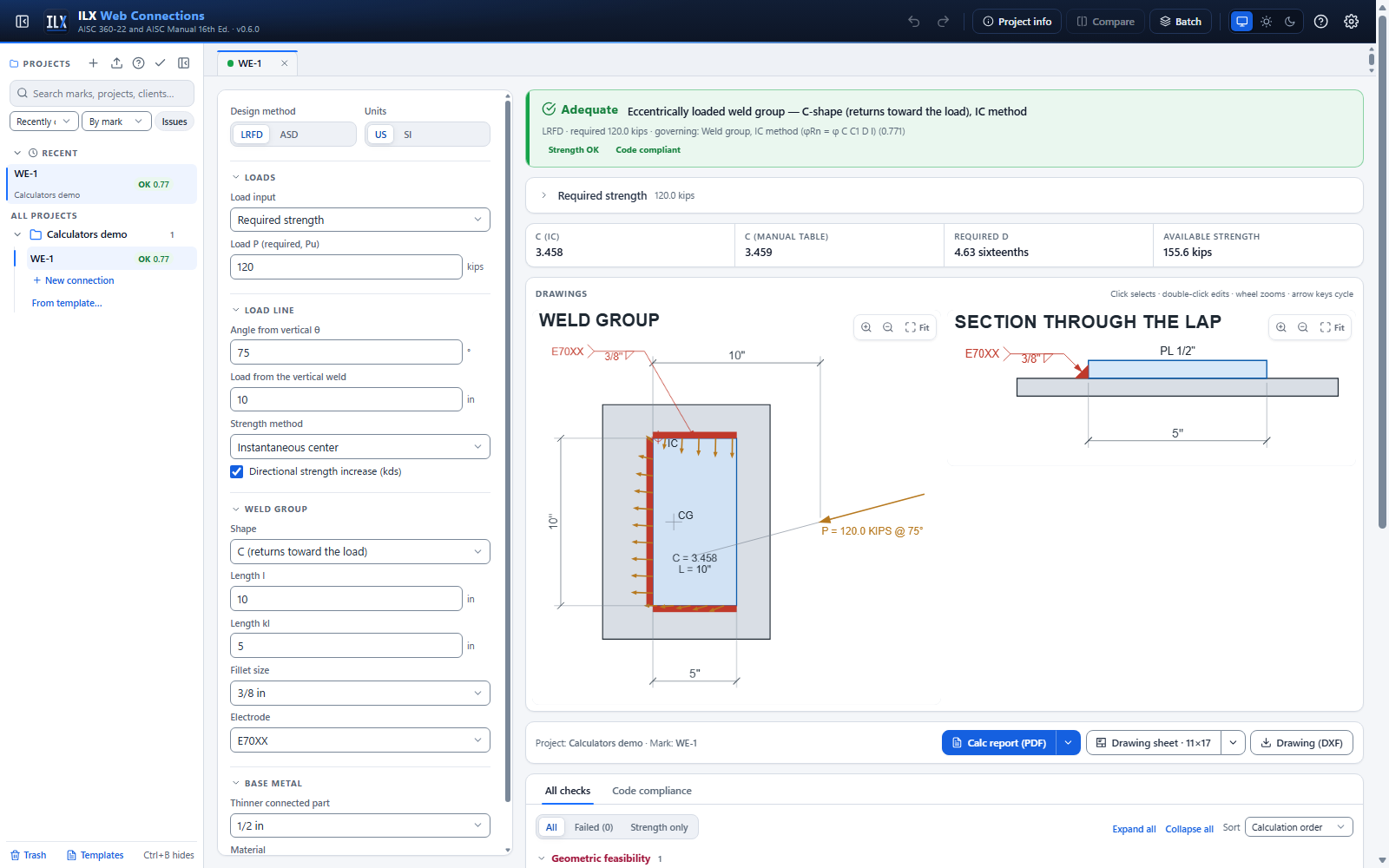Viewport: 1389px width, 868px height.
Task: Uncheck Directional strength increase (kds)
Action: pyautogui.click(x=237, y=472)
